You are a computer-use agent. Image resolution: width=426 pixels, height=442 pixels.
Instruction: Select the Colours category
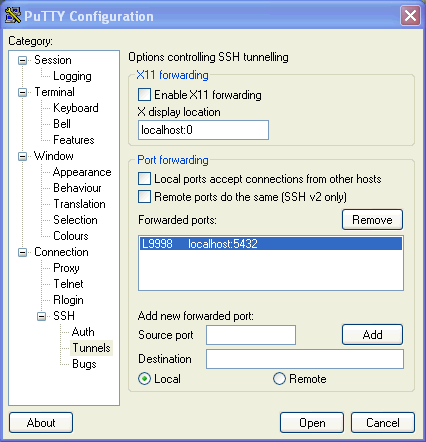(x=71, y=236)
